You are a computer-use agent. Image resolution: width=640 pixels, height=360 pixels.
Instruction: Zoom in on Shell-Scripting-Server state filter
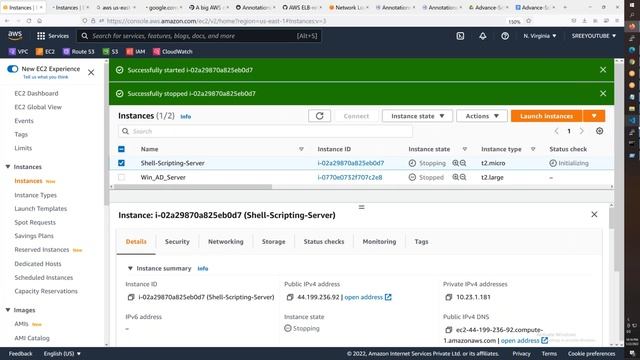(x=456, y=163)
